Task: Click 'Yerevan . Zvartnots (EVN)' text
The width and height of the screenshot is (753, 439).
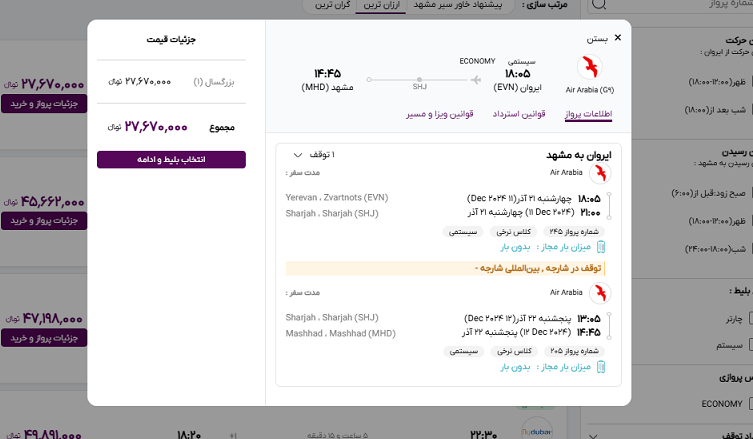Action: point(337,197)
